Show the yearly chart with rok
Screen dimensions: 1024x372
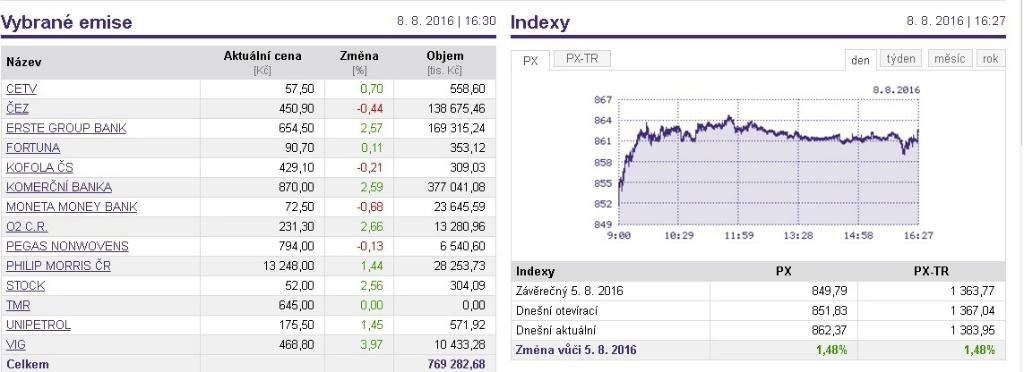(990, 59)
